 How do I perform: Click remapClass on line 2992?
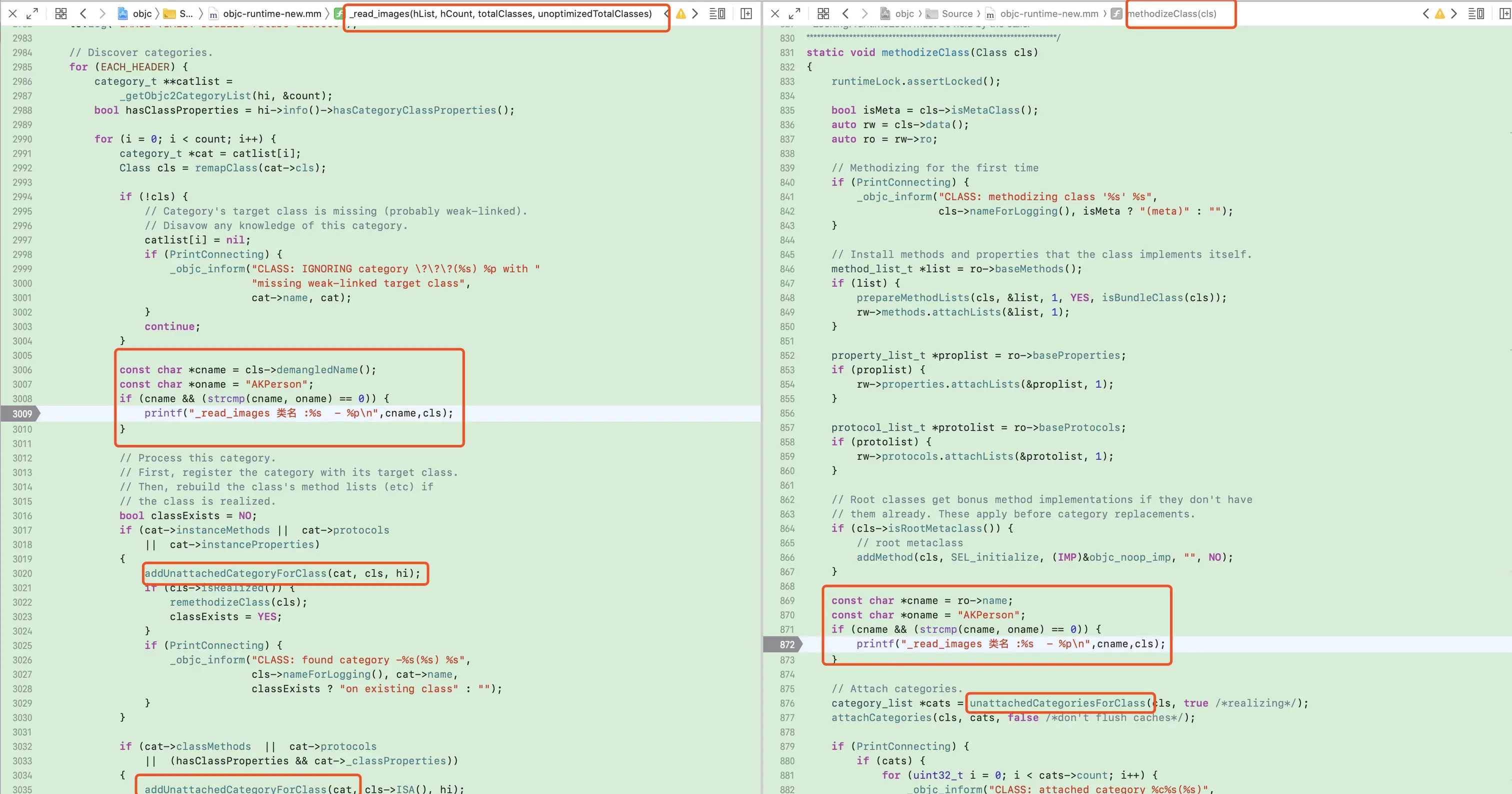pos(226,168)
